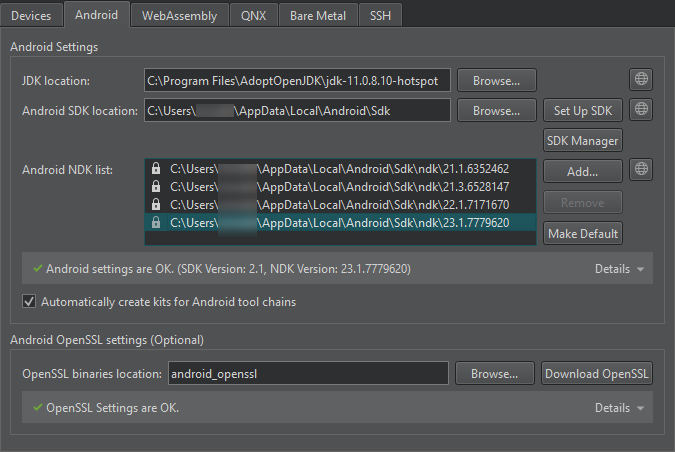
Task: Click Make Default for selected NDK
Action: pyautogui.click(x=583, y=234)
